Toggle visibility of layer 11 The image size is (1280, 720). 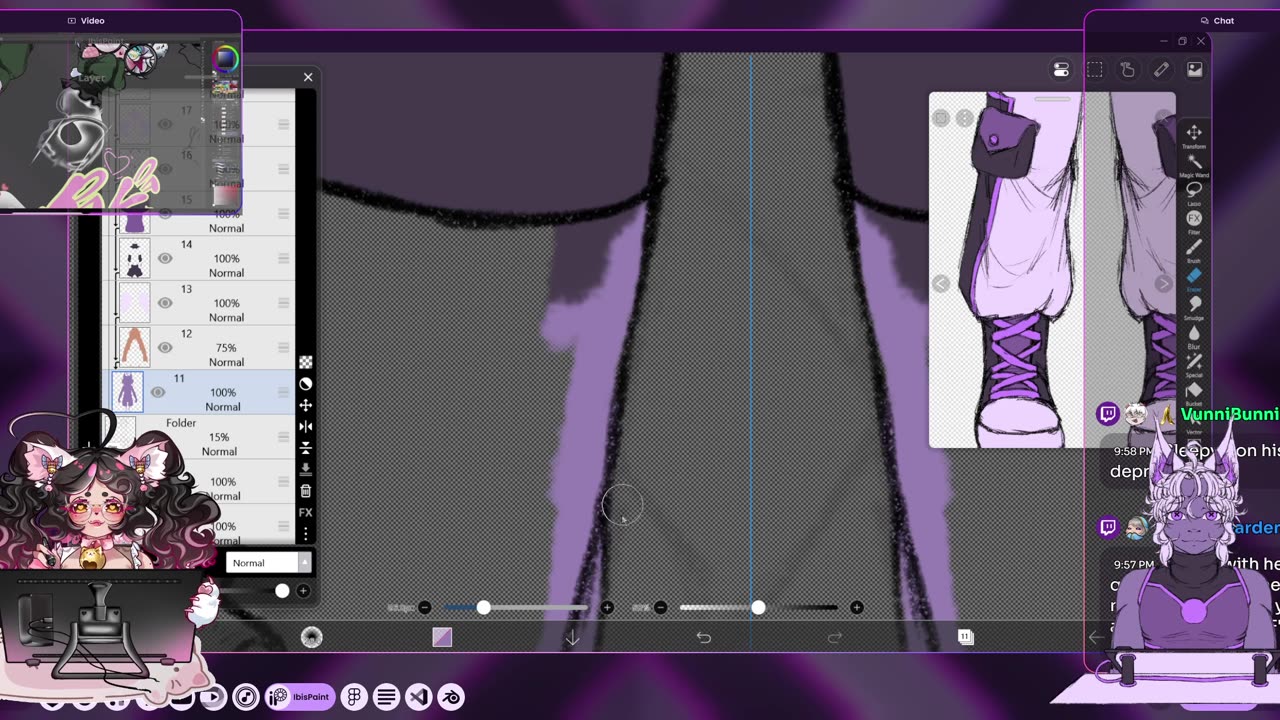pos(158,392)
